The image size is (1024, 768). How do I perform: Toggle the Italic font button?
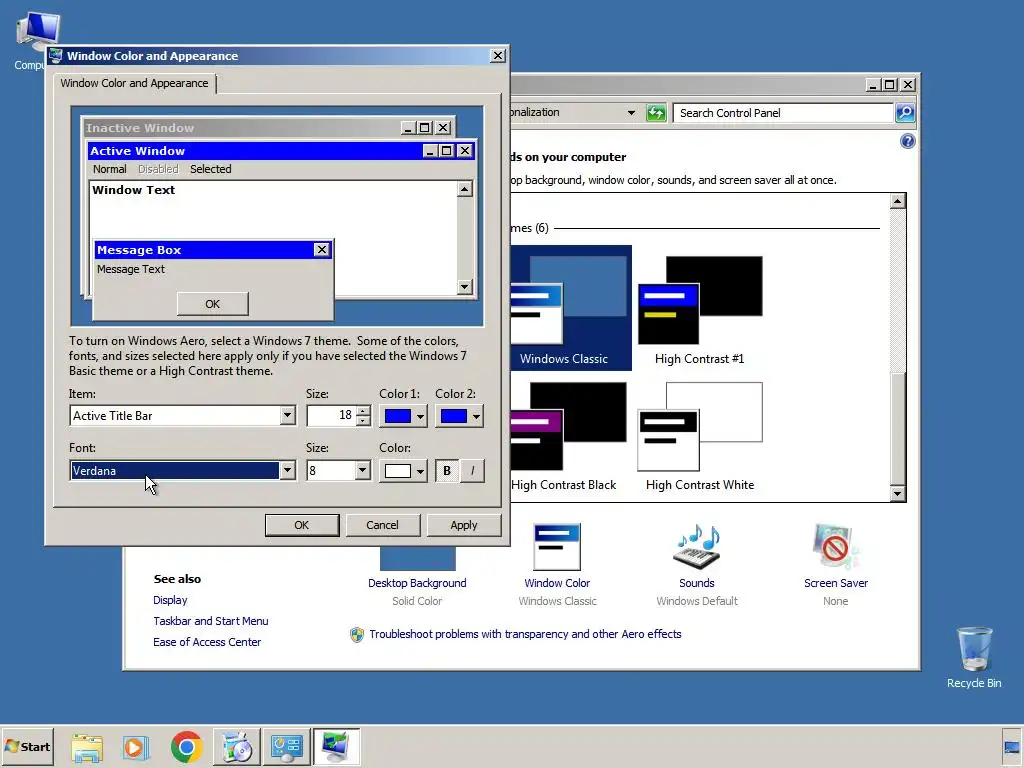point(472,471)
